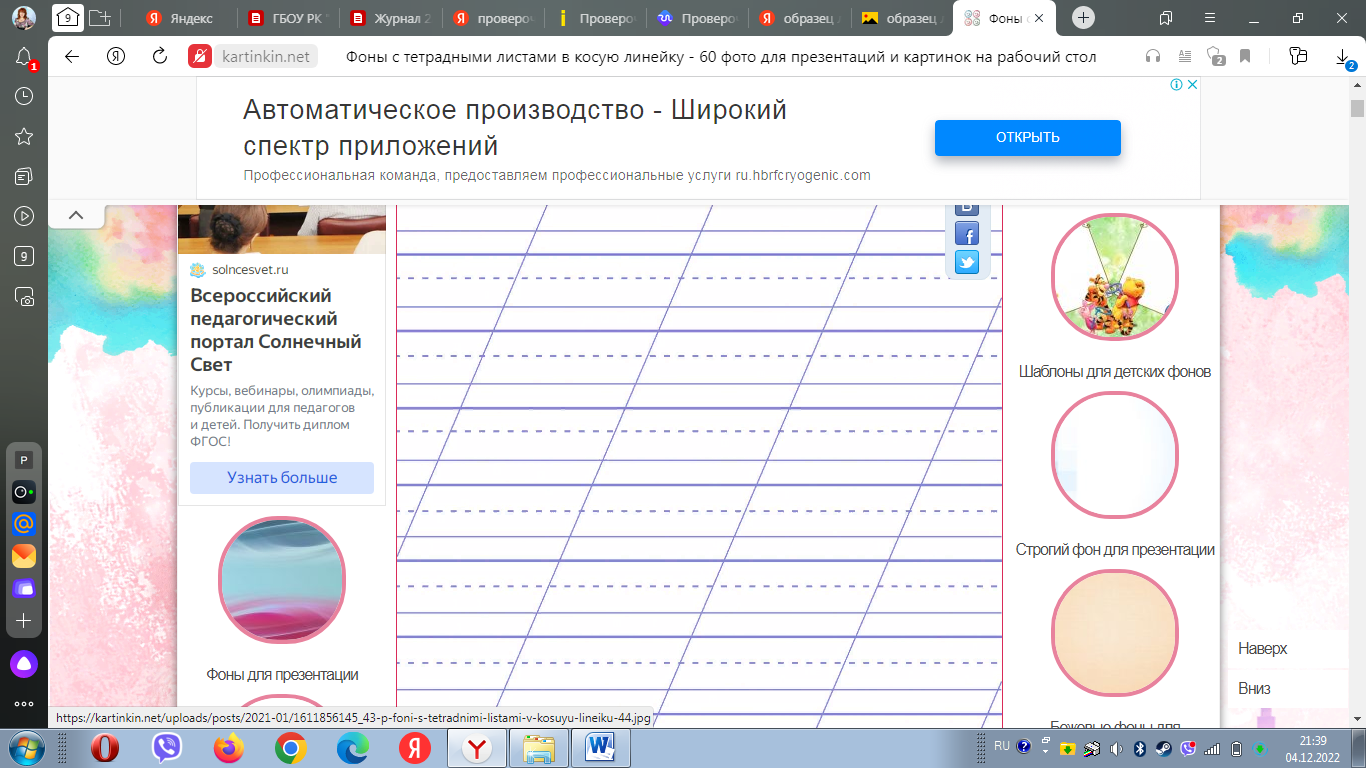Open tab groups counter showing 9

[x=68, y=17]
